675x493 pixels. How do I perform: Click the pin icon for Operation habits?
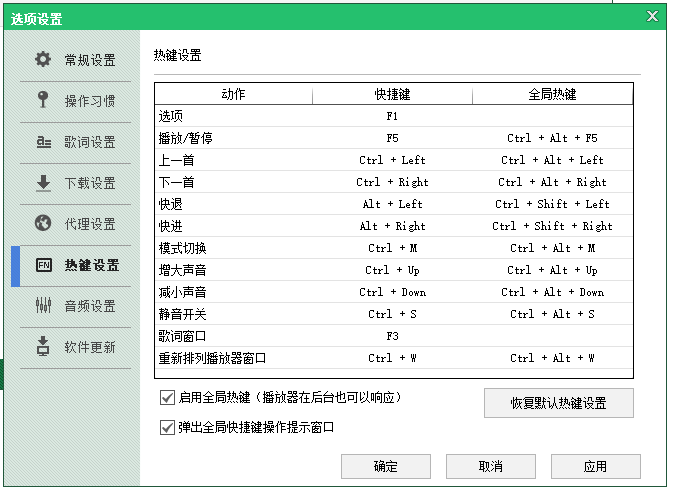[x=43, y=100]
